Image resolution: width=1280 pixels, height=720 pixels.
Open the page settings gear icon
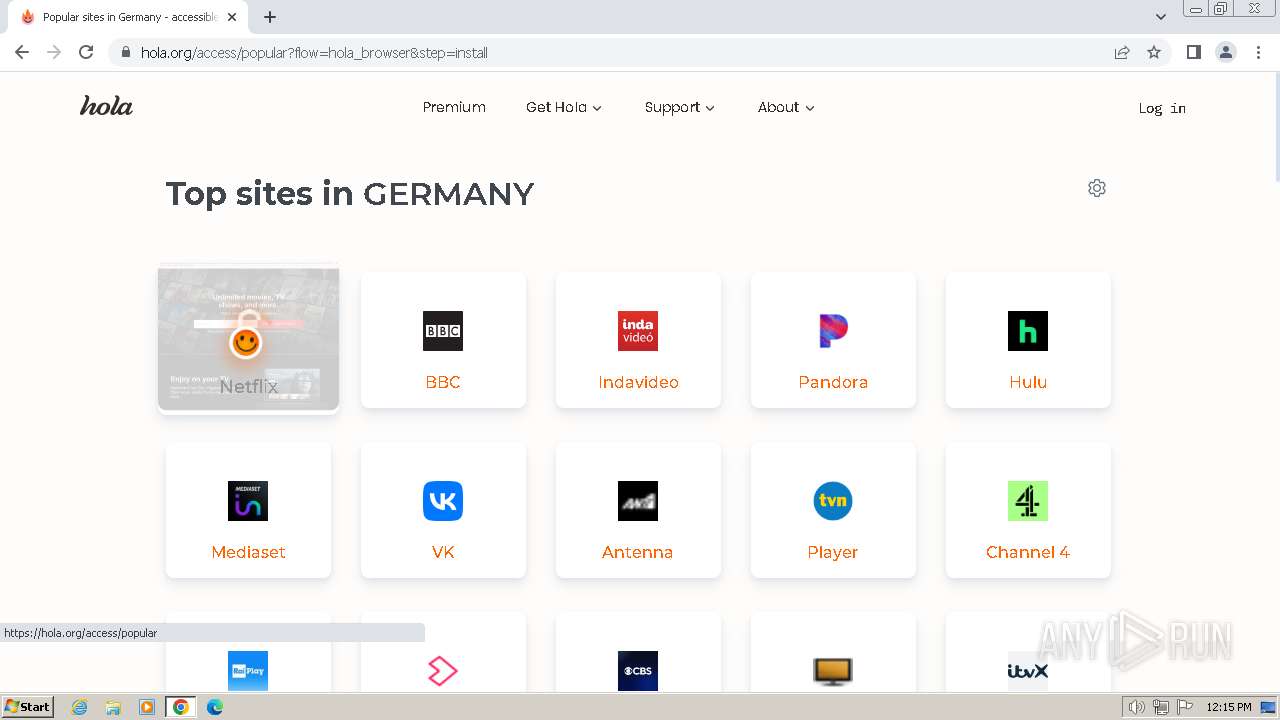1097,188
